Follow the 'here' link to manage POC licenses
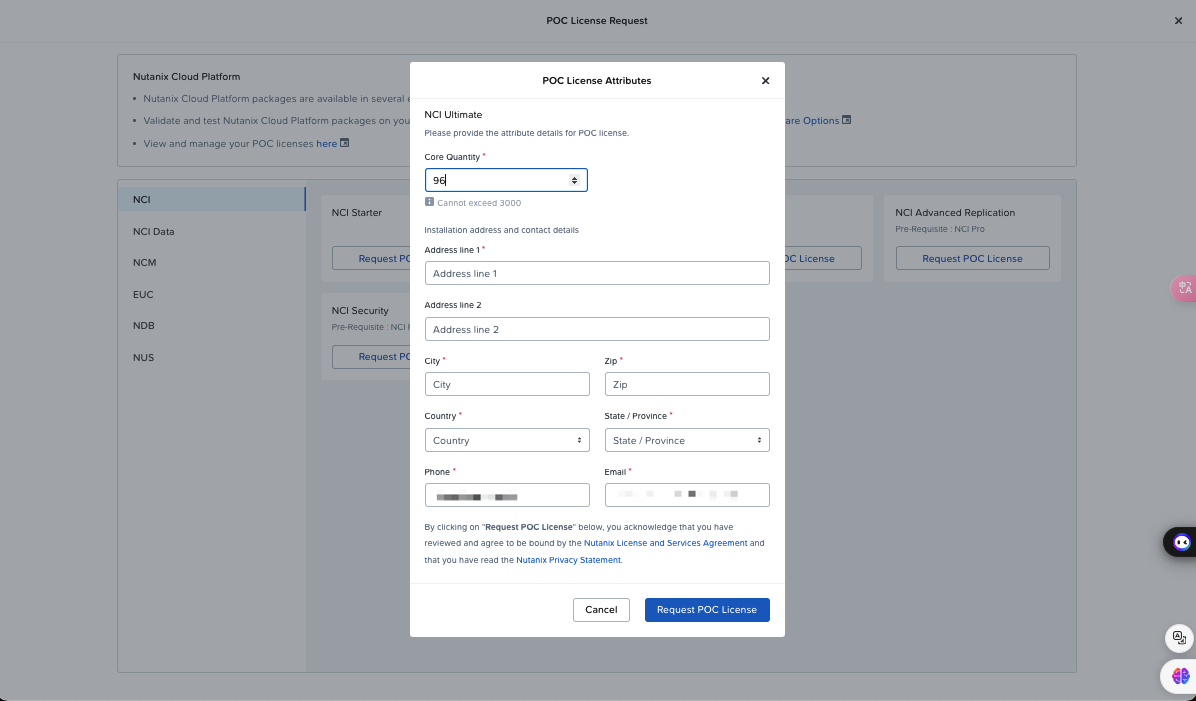This screenshot has width=1196, height=701. coord(326,143)
